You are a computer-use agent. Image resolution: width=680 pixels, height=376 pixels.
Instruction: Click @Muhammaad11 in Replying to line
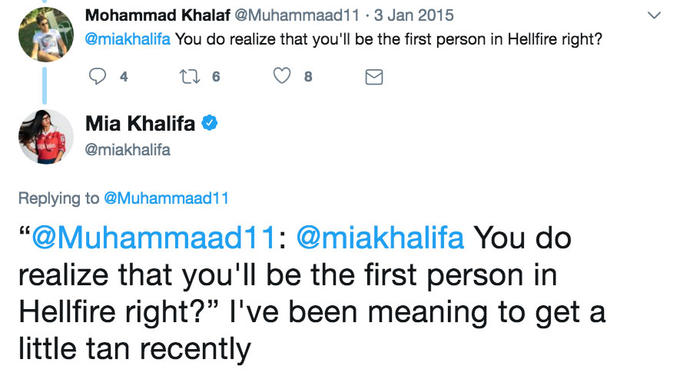[x=166, y=198]
